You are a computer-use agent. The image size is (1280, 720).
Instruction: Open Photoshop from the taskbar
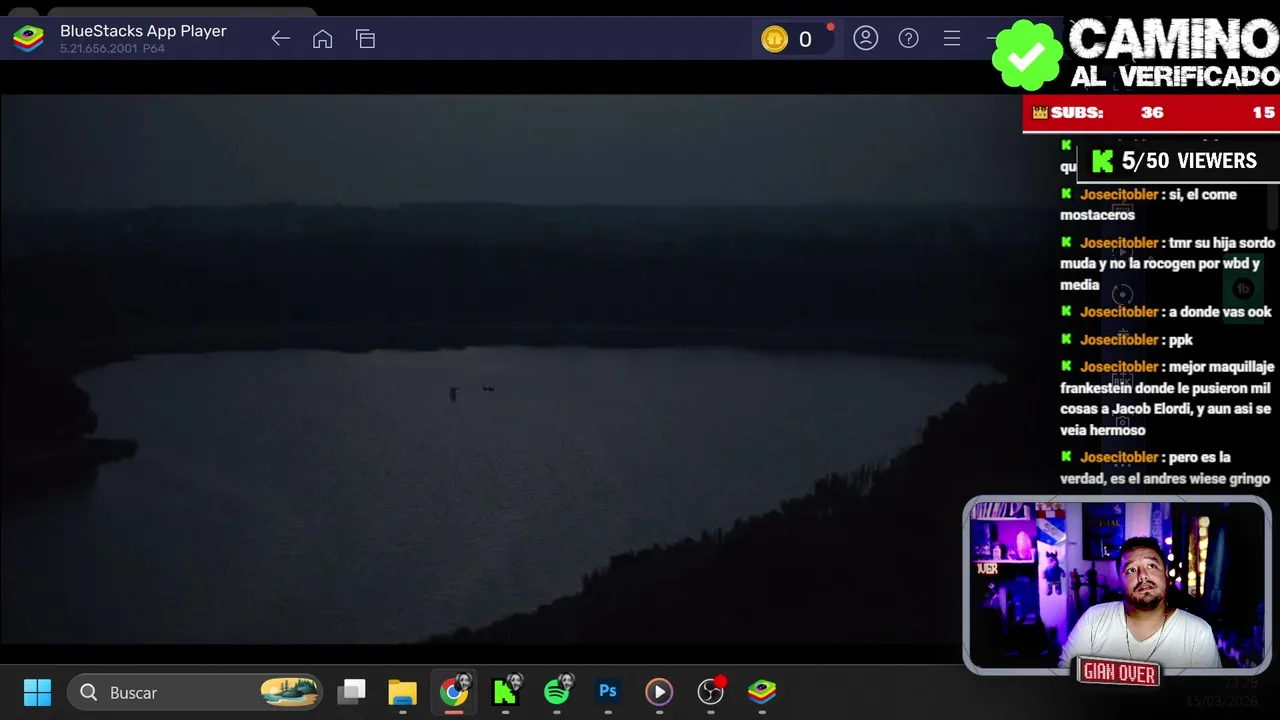(x=608, y=692)
